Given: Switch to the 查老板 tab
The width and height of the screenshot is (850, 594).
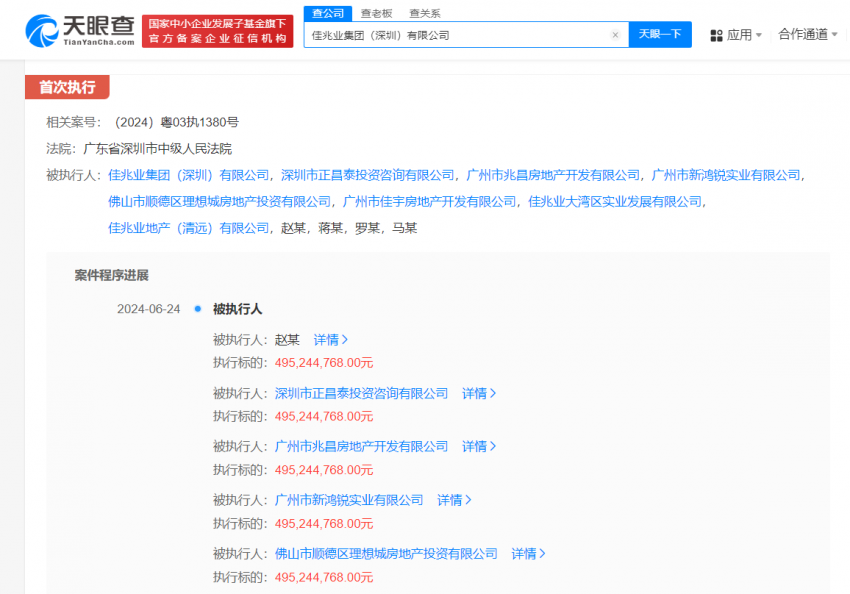Looking at the screenshot, I should point(376,14).
